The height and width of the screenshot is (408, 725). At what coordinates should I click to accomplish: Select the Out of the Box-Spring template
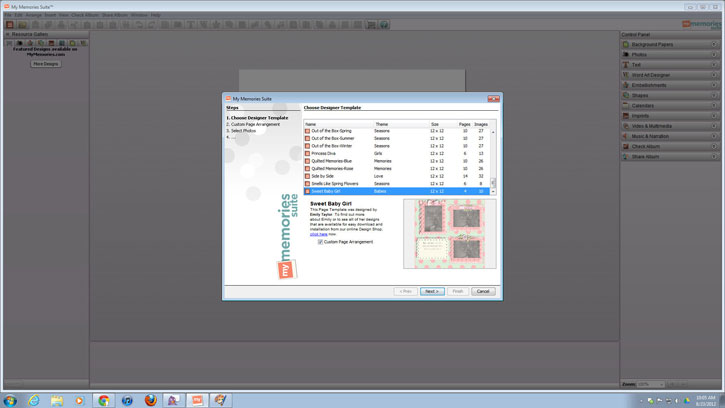pos(397,131)
